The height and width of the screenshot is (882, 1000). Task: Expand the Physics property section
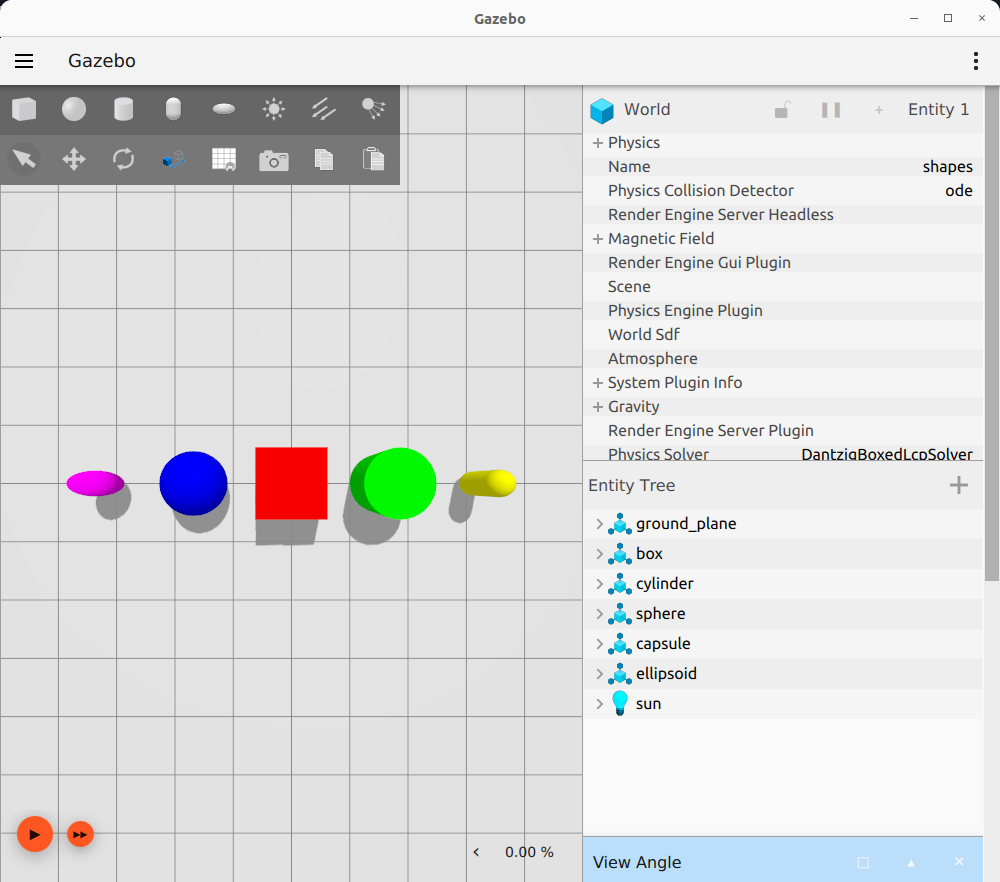pyautogui.click(x=598, y=143)
